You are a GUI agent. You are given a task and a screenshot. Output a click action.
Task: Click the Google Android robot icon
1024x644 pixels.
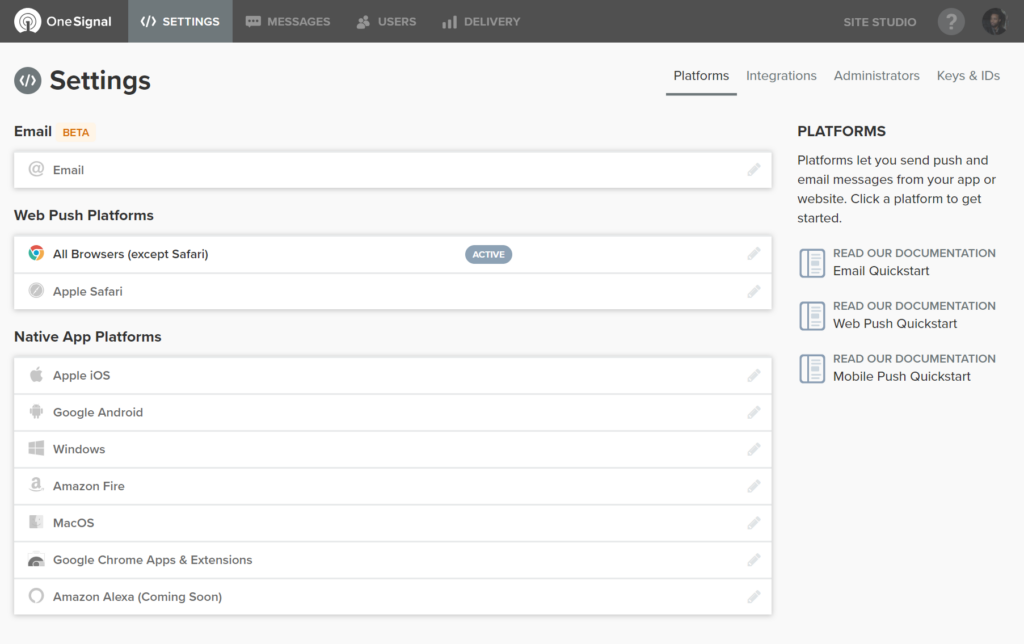pyautogui.click(x=36, y=412)
